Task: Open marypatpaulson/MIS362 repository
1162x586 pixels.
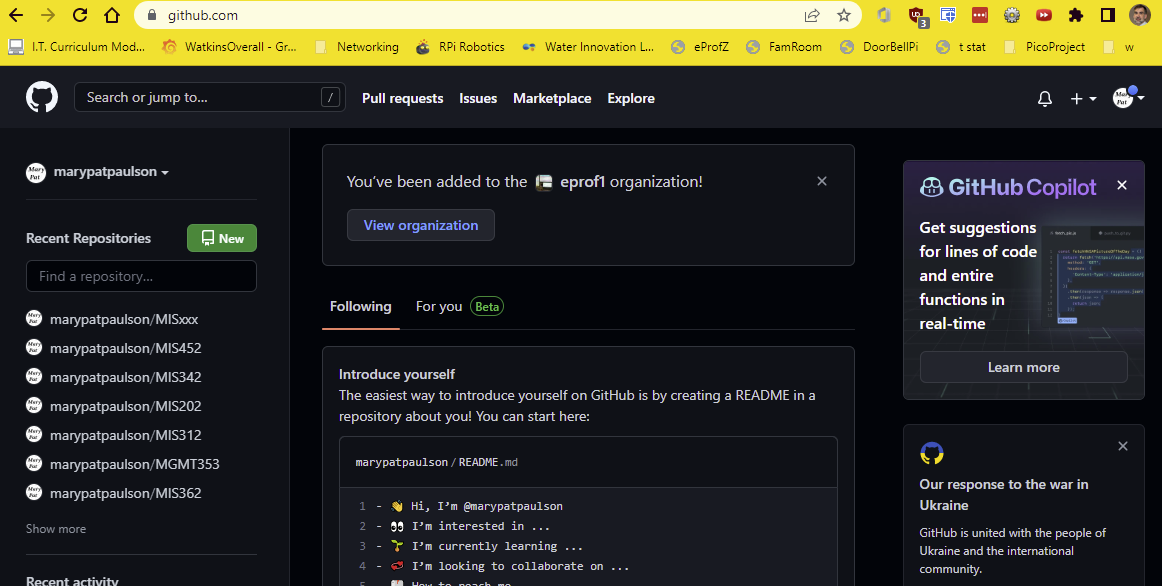Action: click(125, 493)
